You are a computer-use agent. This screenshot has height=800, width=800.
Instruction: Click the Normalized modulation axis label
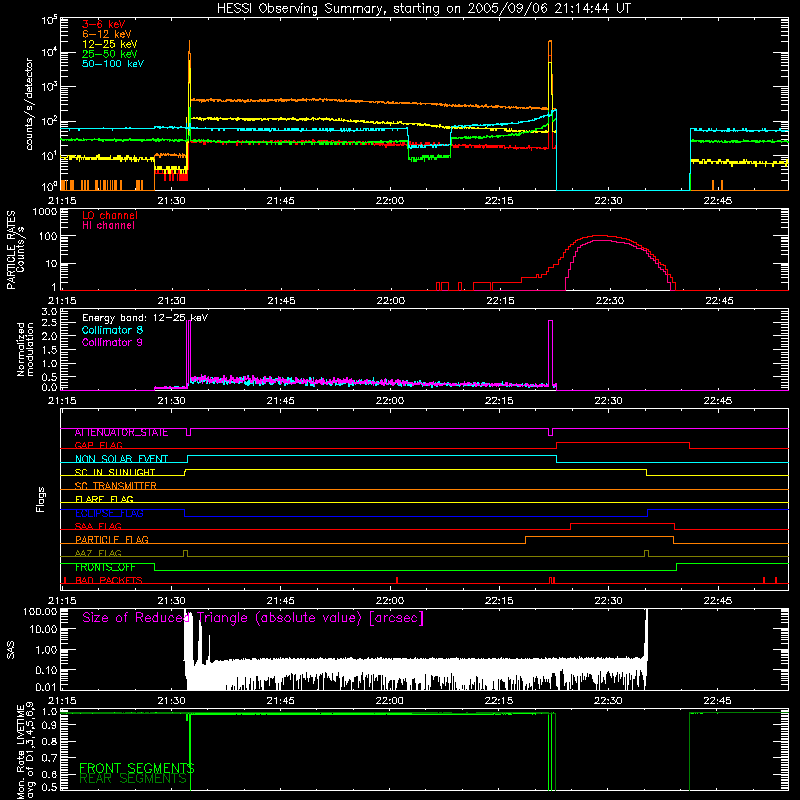(26, 349)
